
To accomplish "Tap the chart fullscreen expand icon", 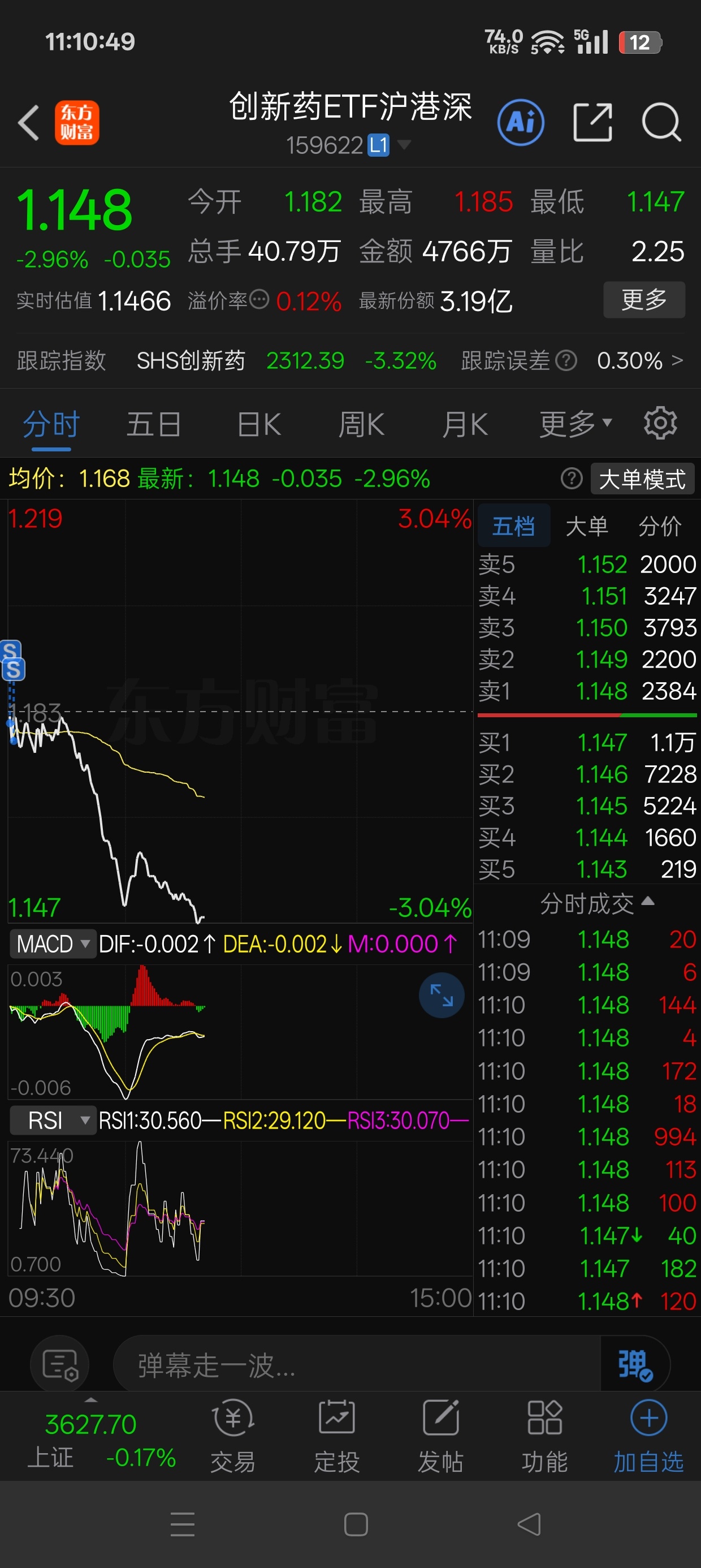I will pos(442,995).
